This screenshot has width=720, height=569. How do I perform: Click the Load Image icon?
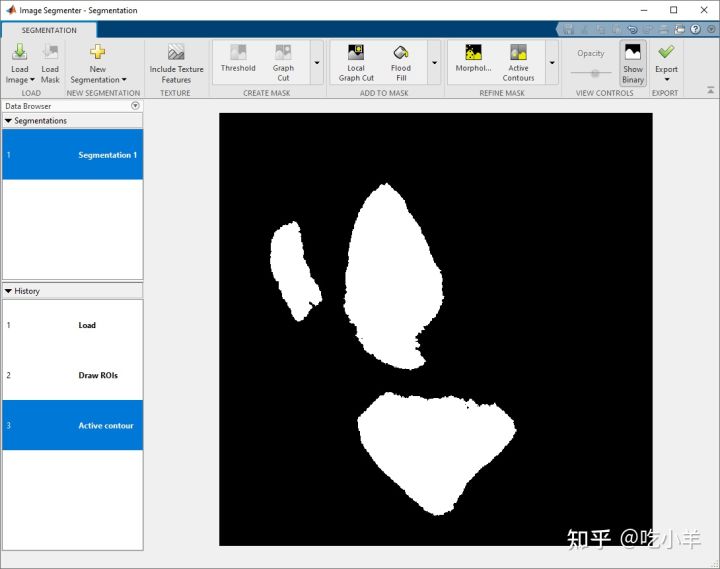[19, 52]
